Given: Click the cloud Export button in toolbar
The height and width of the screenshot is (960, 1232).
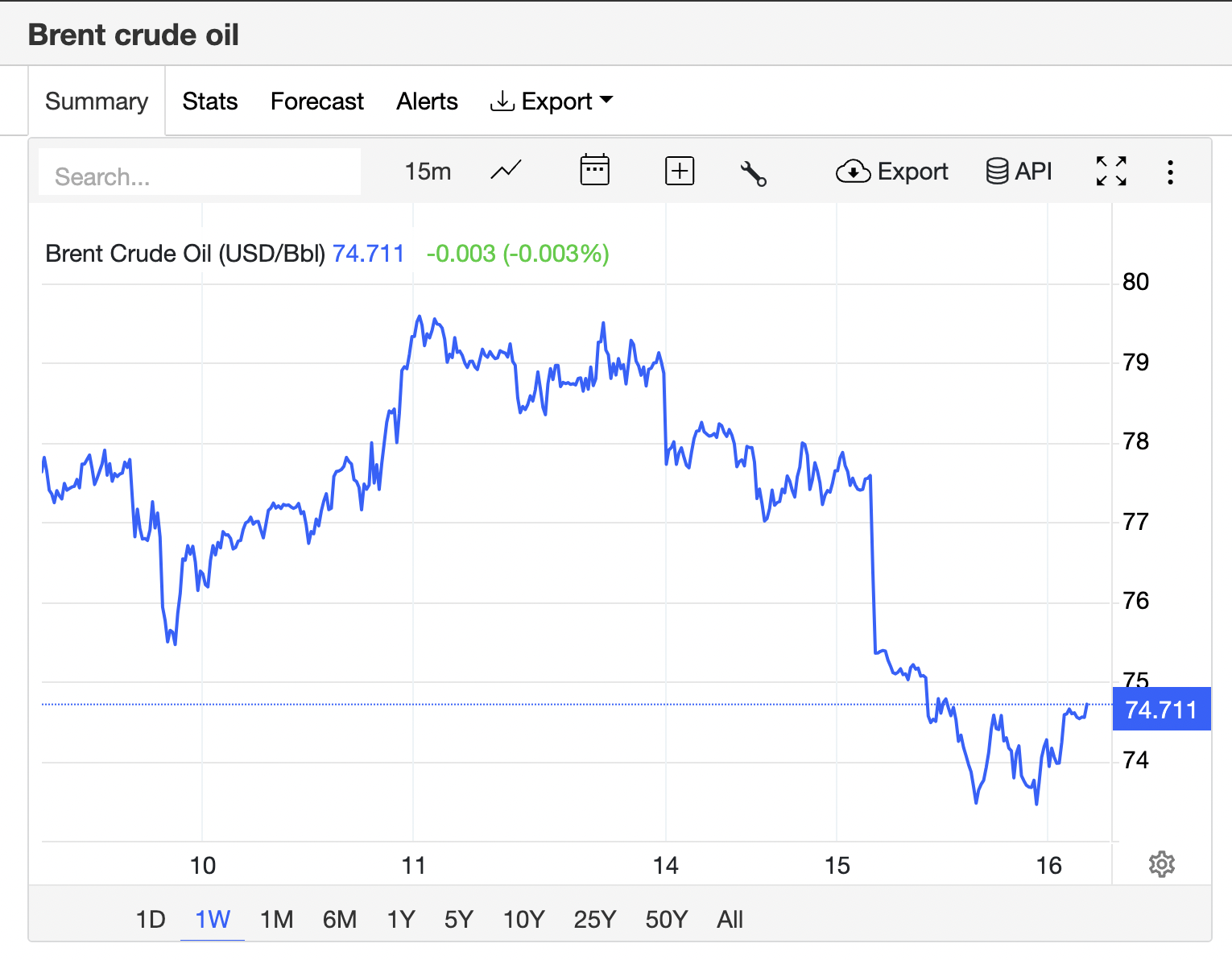Looking at the screenshot, I should point(891,172).
